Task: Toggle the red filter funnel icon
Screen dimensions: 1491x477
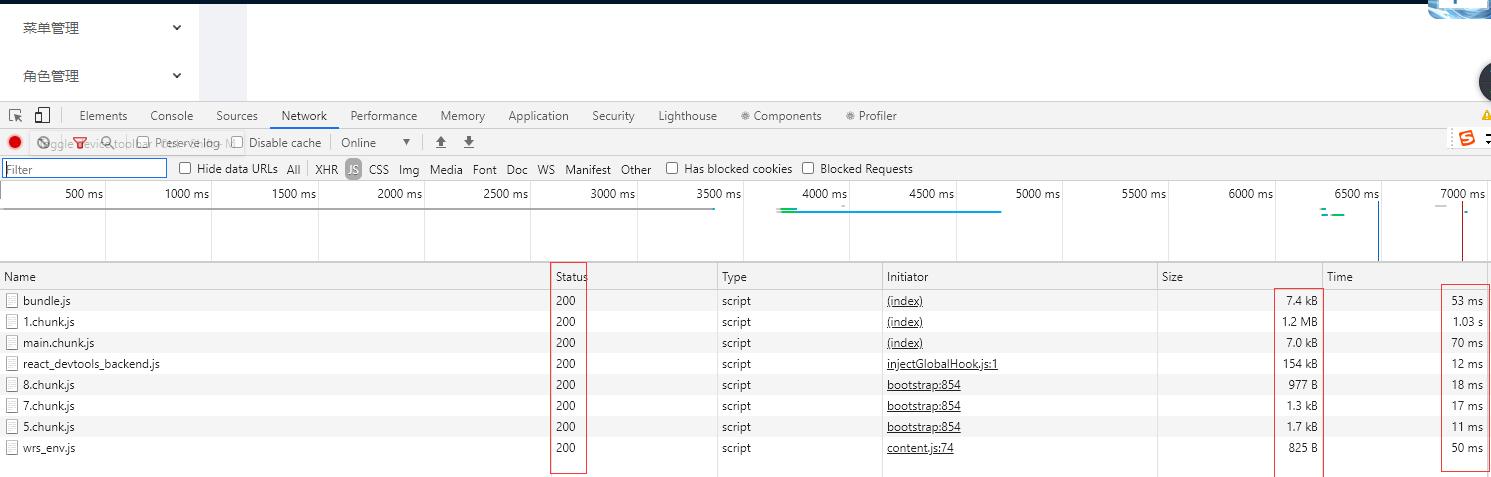Action: tap(81, 143)
